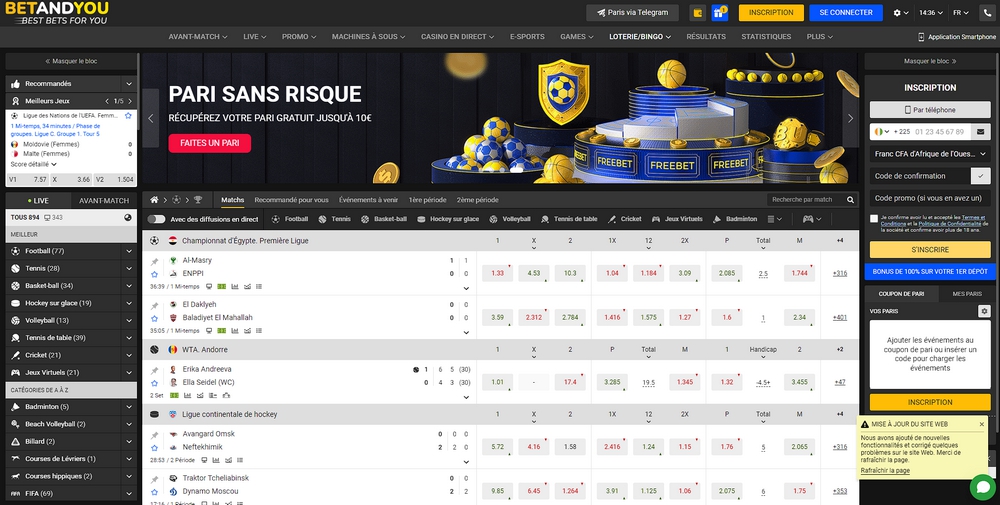Open bet slip settings gear icon
Image resolution: width=1000 pixels, height=505 pixels.
point(984,311)
